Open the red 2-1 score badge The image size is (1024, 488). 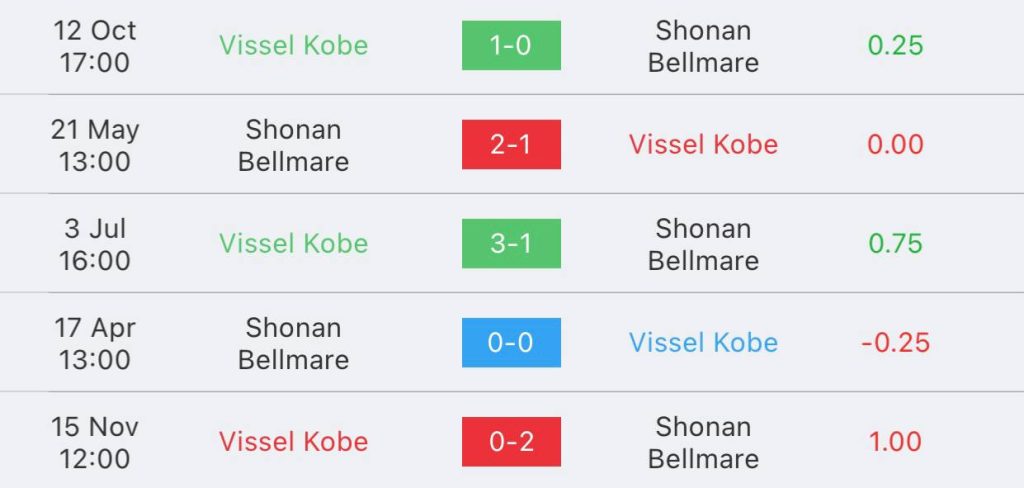click(x=511, y=144)
